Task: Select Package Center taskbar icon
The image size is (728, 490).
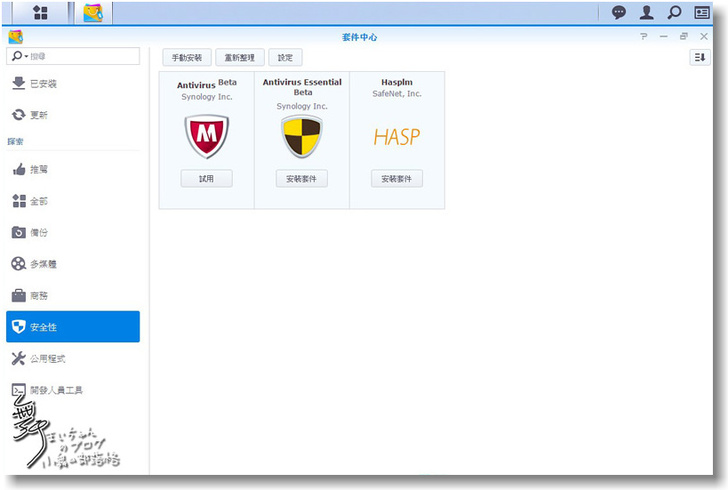Action: [x=93, y=13]
